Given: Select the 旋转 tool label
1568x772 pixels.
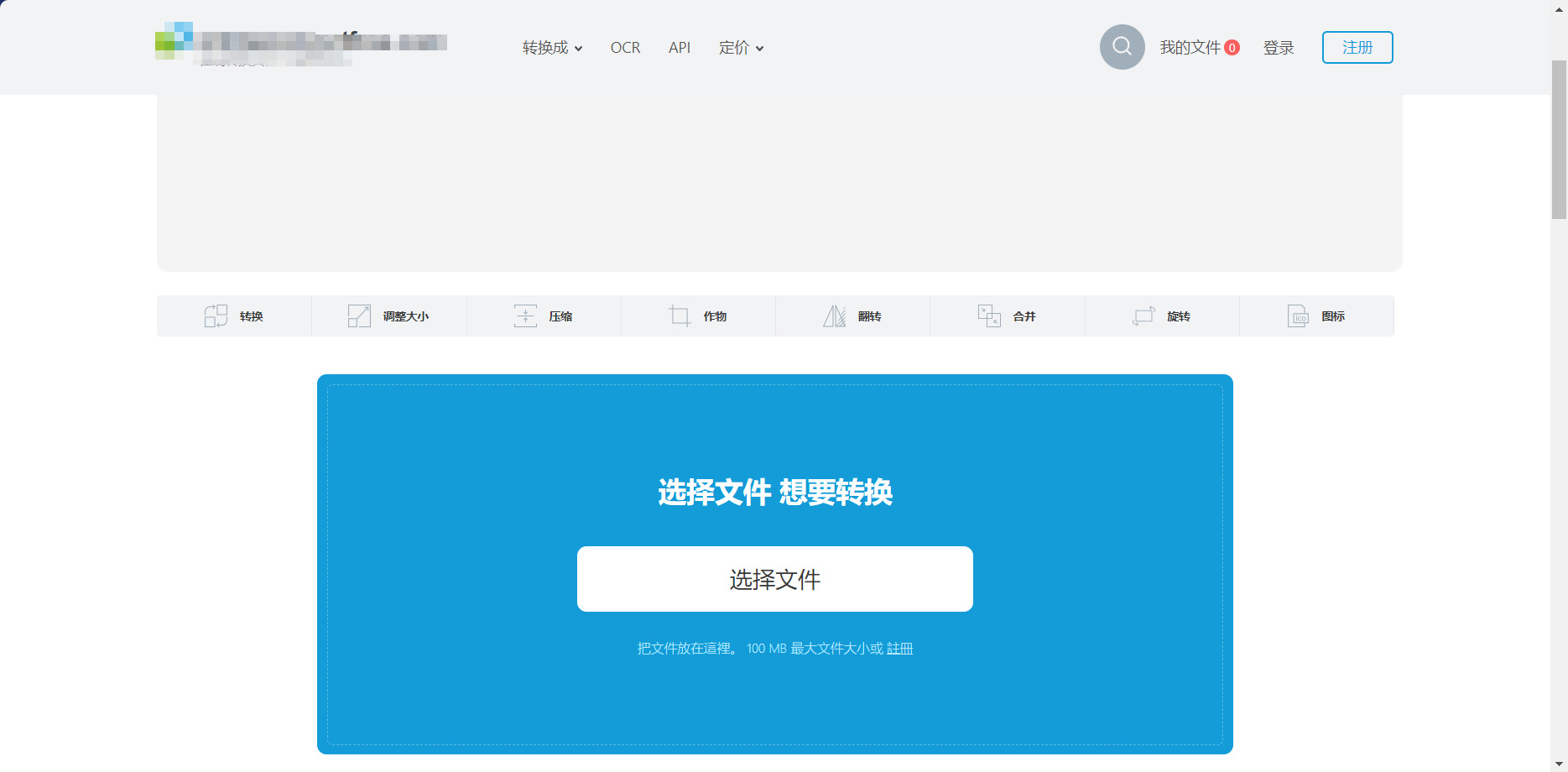Looking at the screenshot, I should coord(1179,316).
